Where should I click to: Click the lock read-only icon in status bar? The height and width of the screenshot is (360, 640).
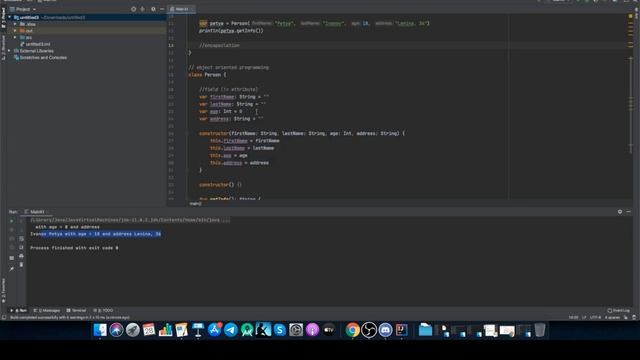point(626,318)
